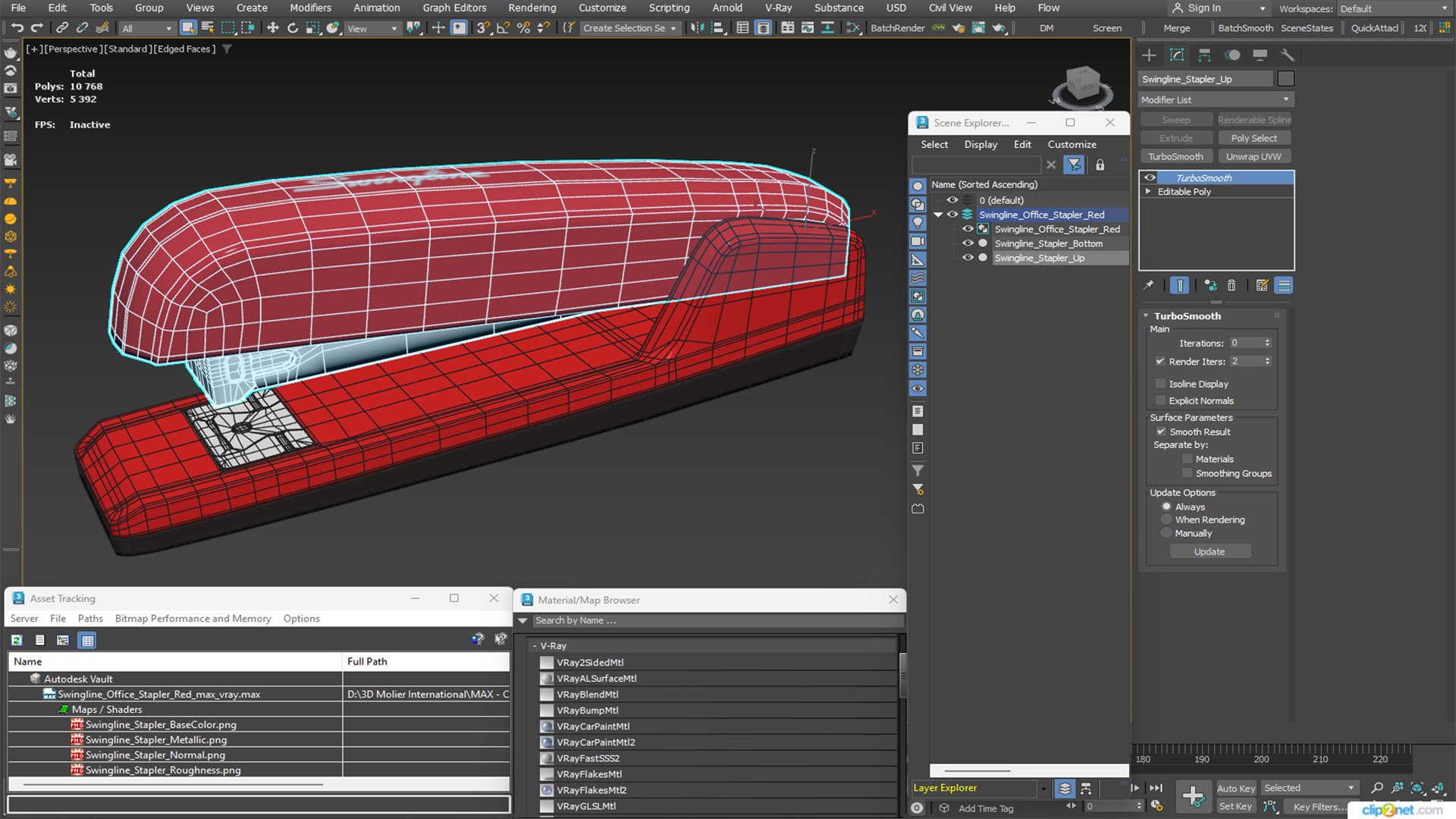Toggle Render Iters checkbox

coord(1160,361)
